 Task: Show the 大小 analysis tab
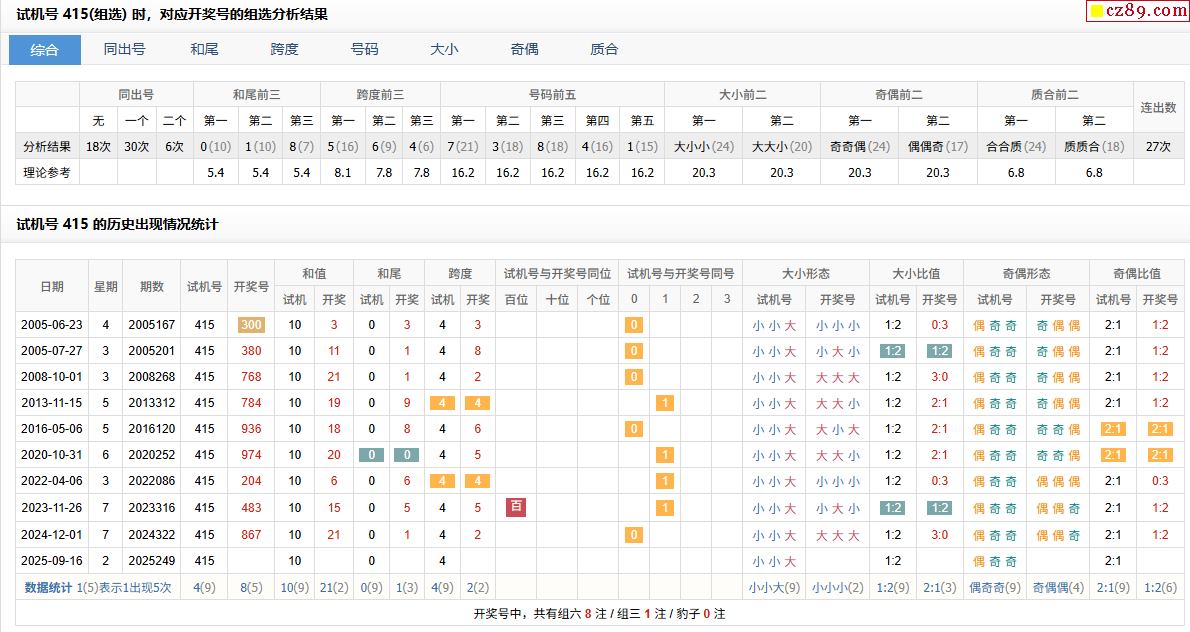coord(444,50)
